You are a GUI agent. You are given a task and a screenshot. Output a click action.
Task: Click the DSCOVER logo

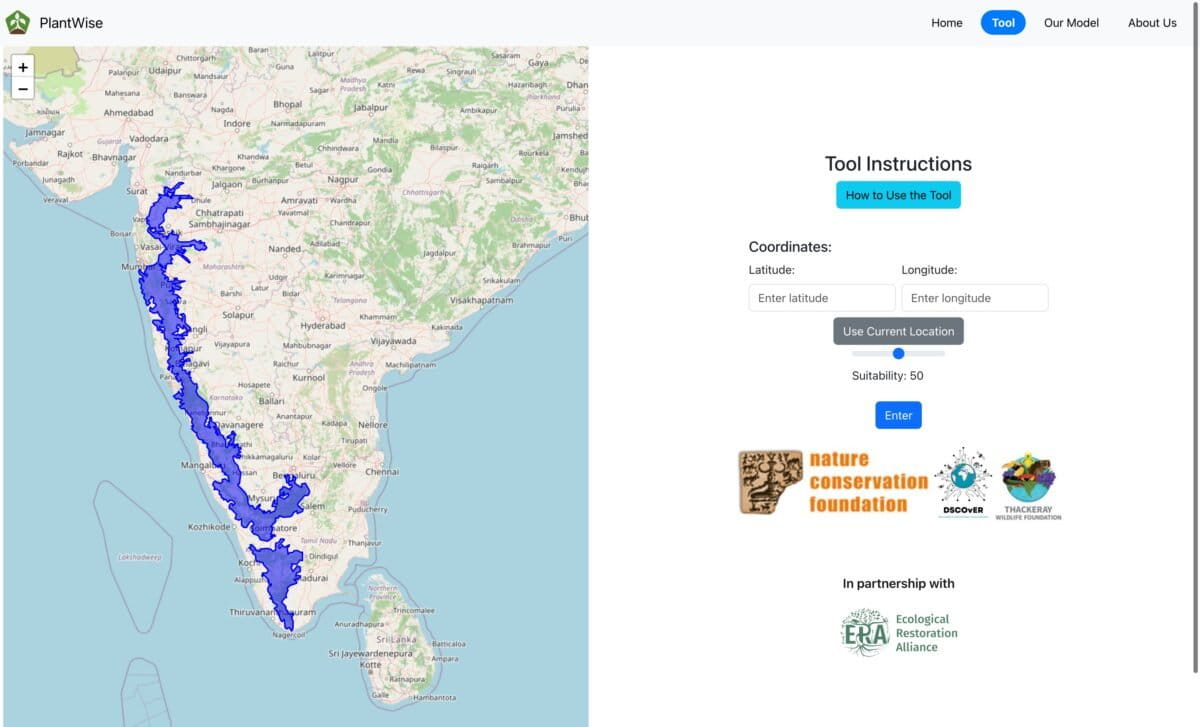point(963,482)
